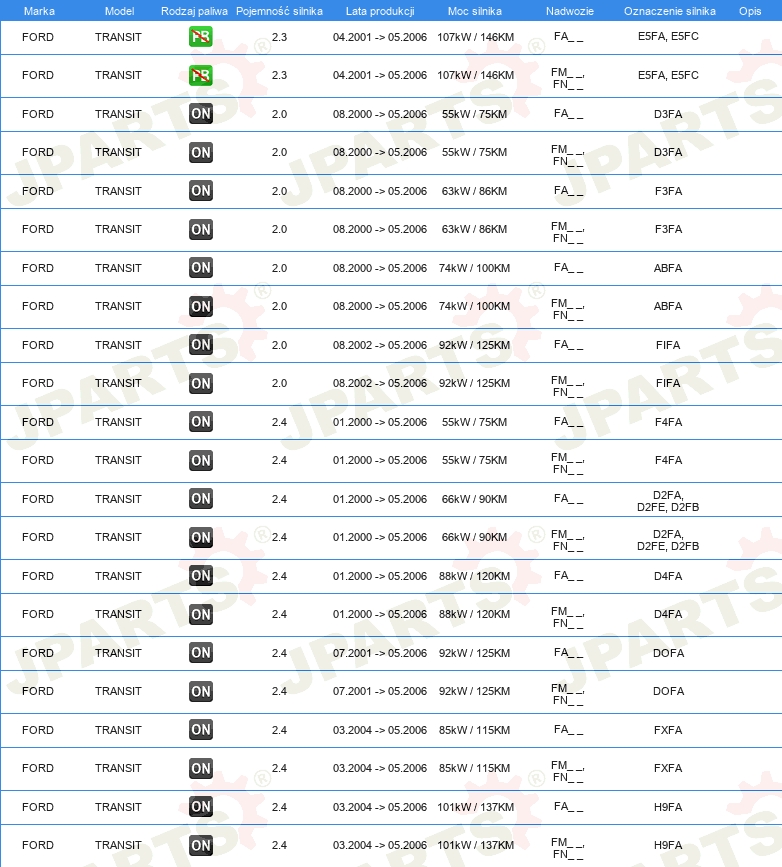Select the ON icon in the FXFA FM__, FN__ row
Screen dimensions: 782x867
coord(201,768)
